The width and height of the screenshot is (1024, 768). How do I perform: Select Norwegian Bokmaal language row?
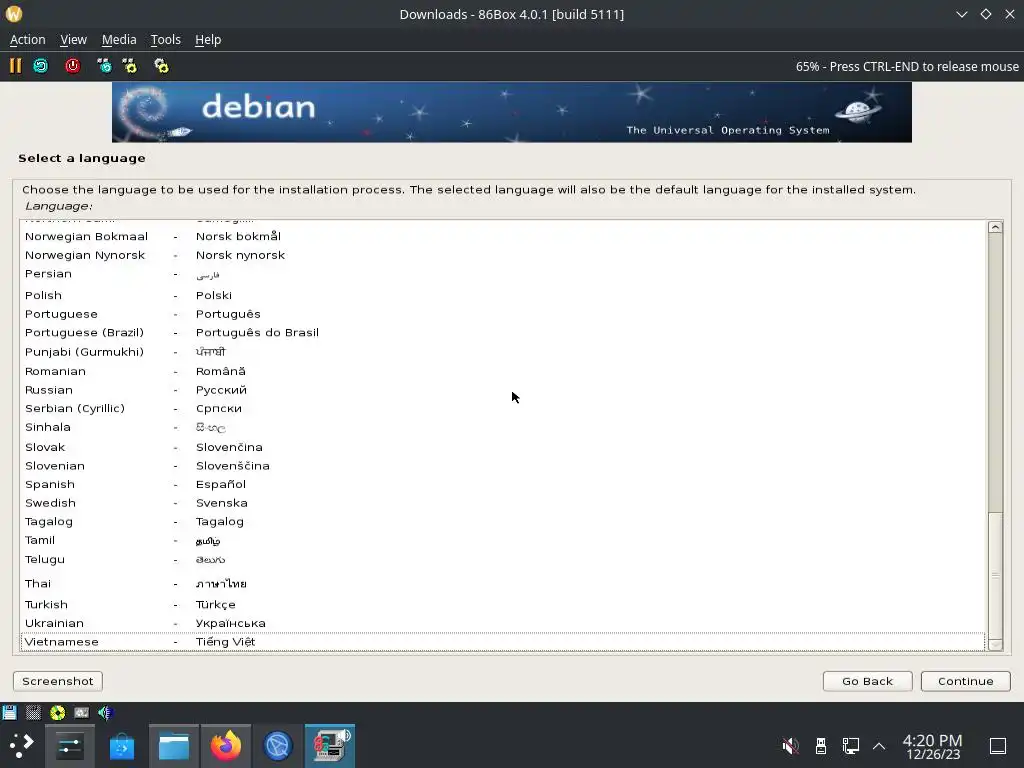pyautogui.click(x=502, y=236)
